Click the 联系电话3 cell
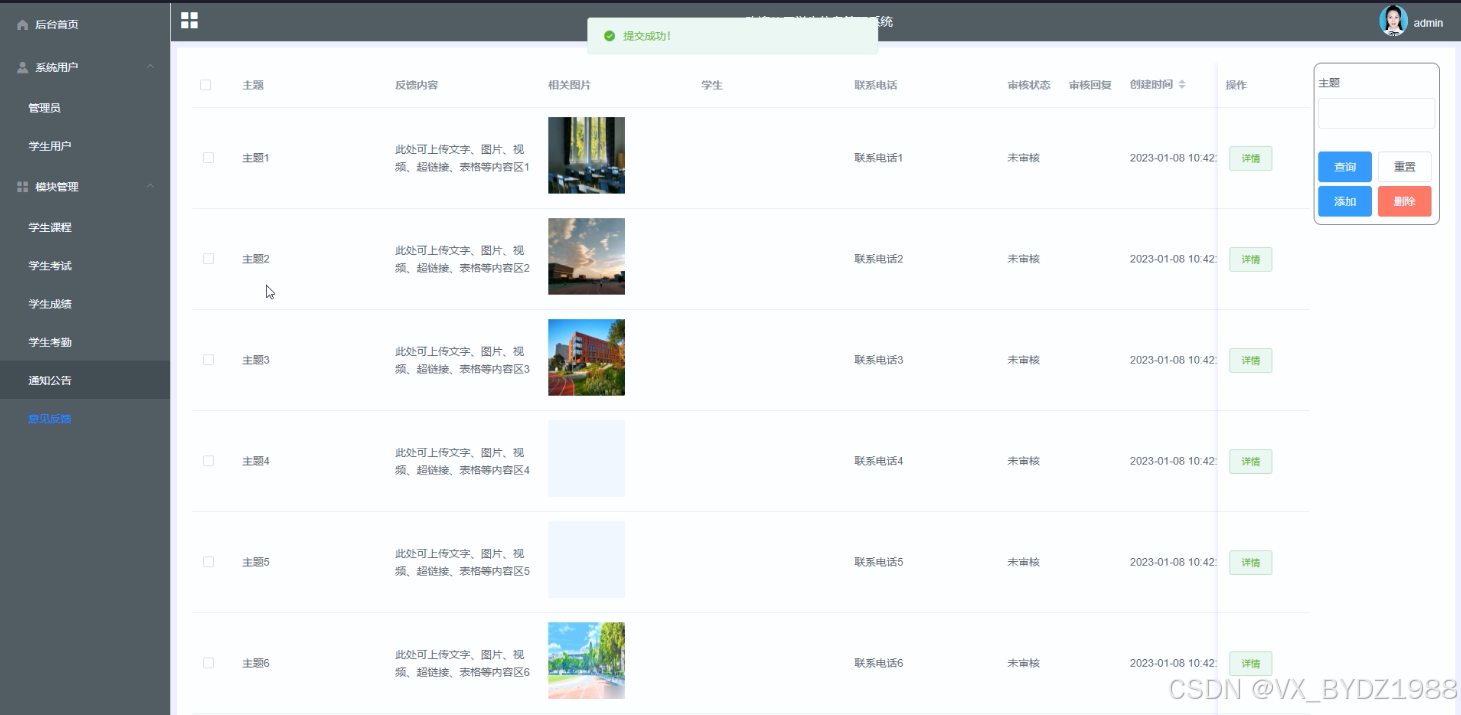 (x=878, y=360)
